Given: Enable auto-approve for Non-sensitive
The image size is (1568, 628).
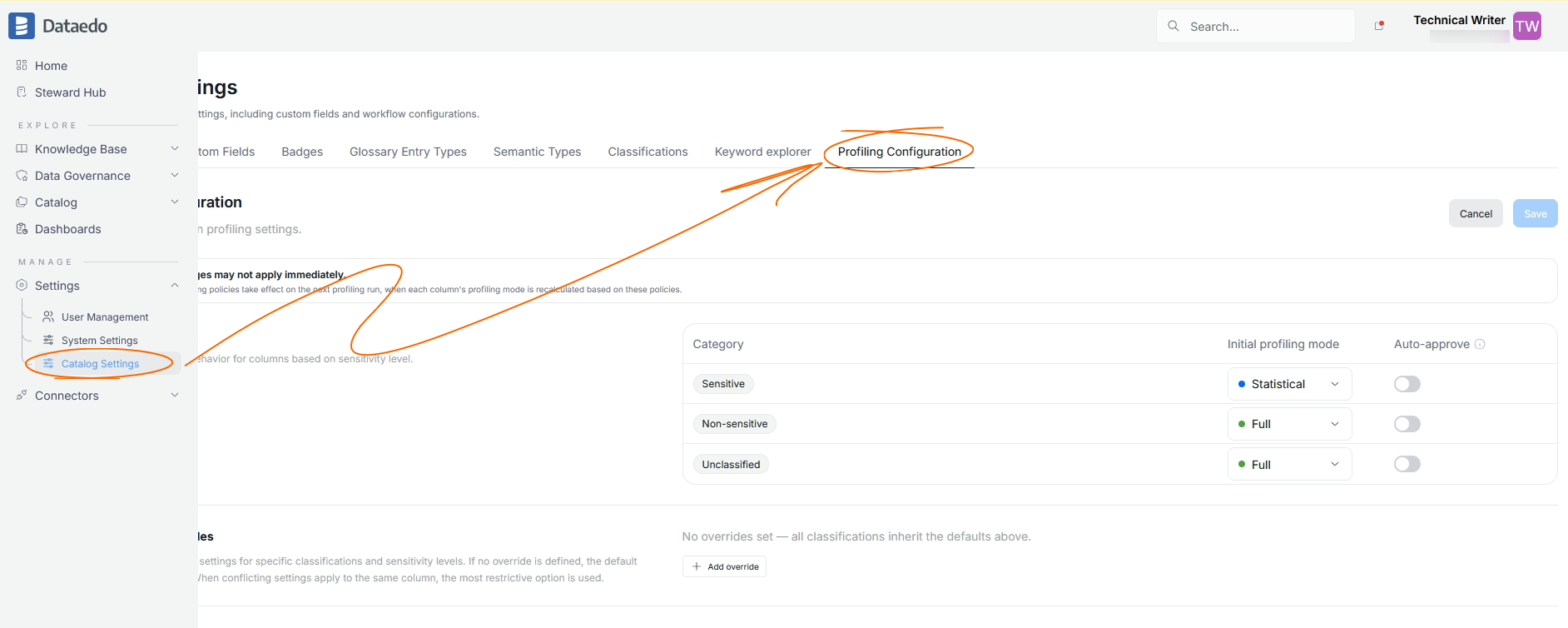Looking at the screenshot, I should 1407,424.
